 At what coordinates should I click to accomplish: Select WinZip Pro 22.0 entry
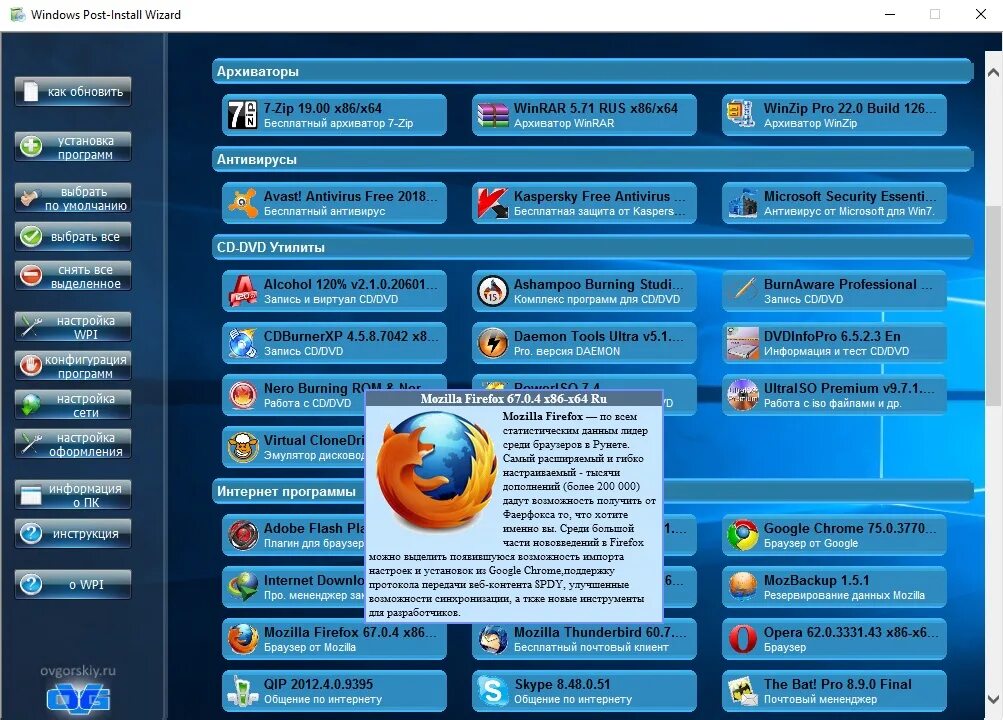coord(834,115)
